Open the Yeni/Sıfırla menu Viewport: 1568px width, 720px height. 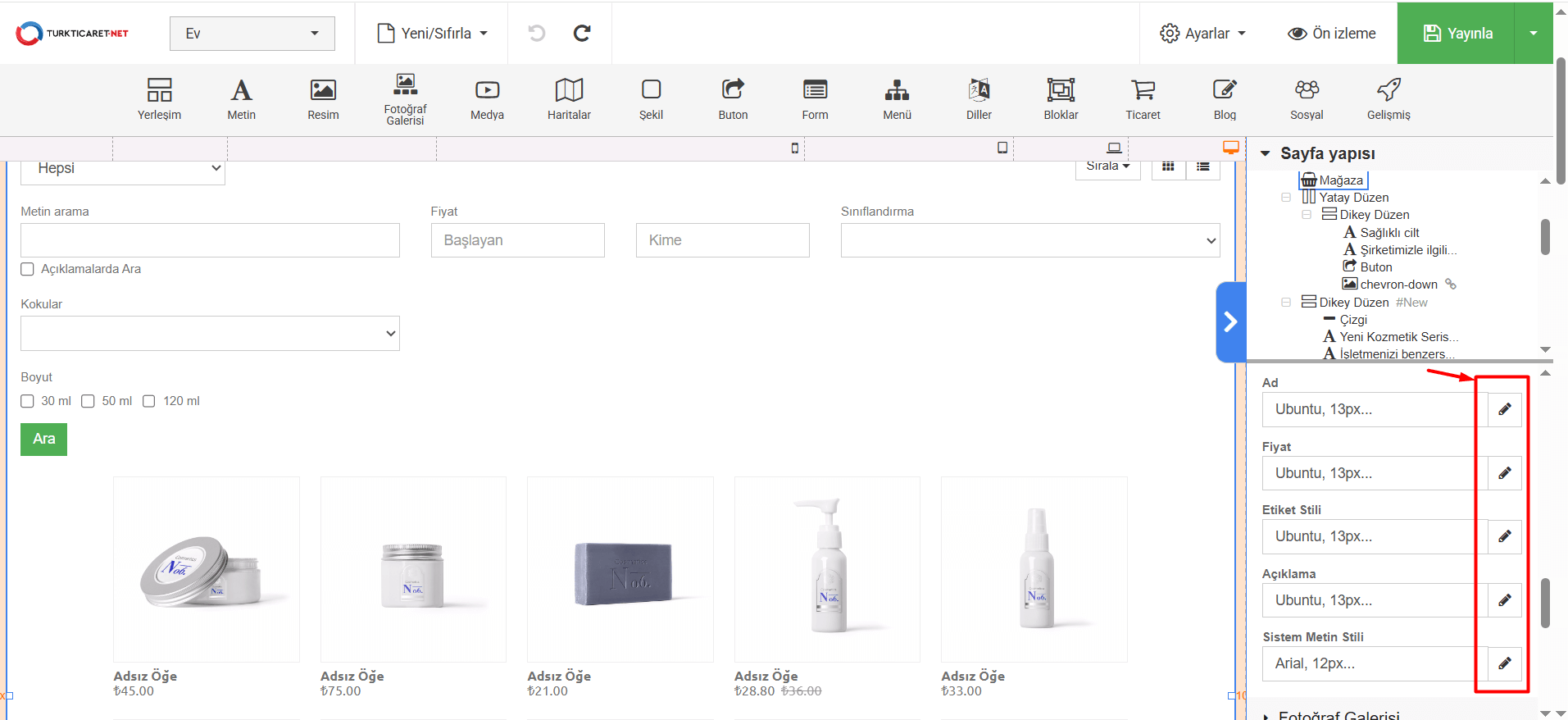tap(432, 34)
